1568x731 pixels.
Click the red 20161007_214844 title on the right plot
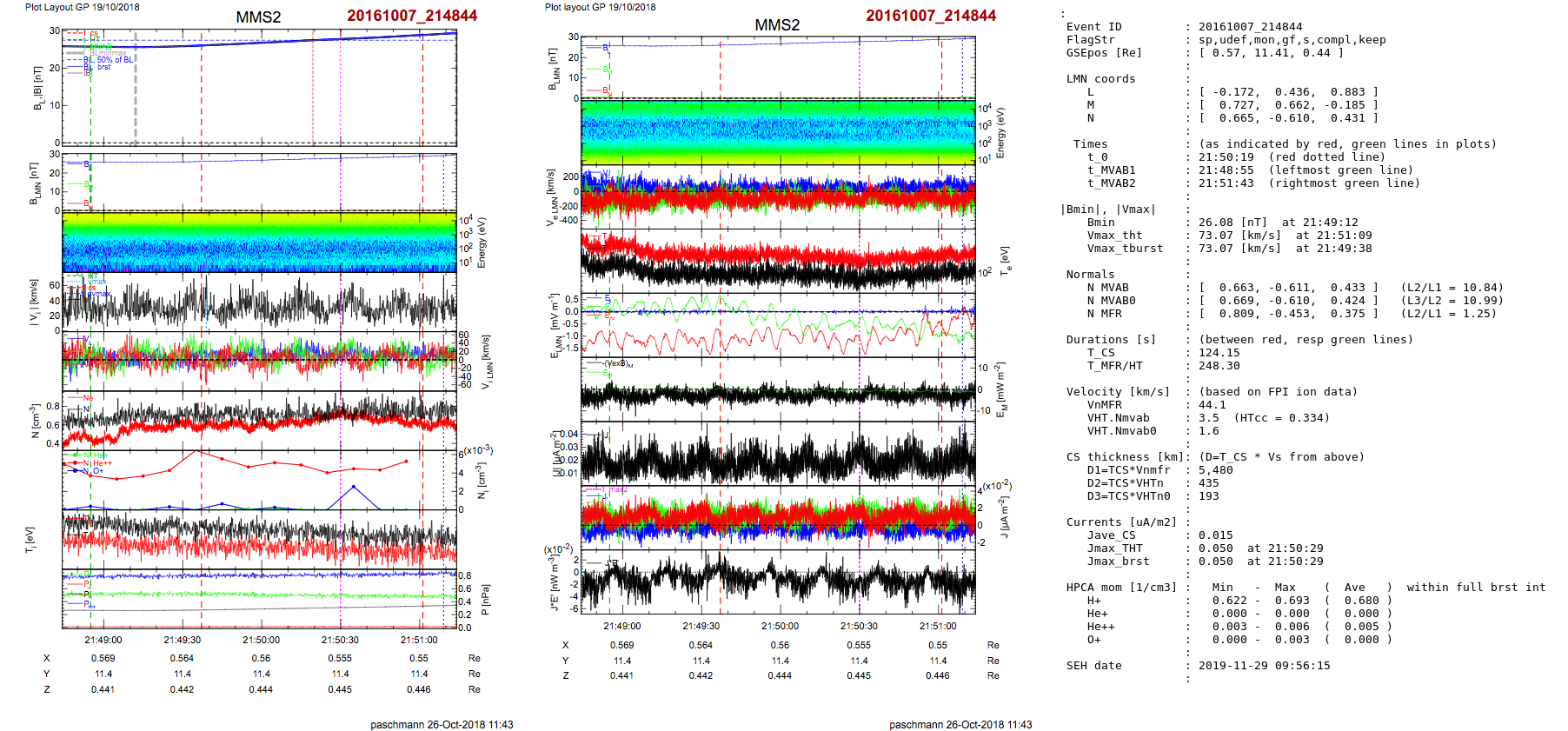pos(930,16)
